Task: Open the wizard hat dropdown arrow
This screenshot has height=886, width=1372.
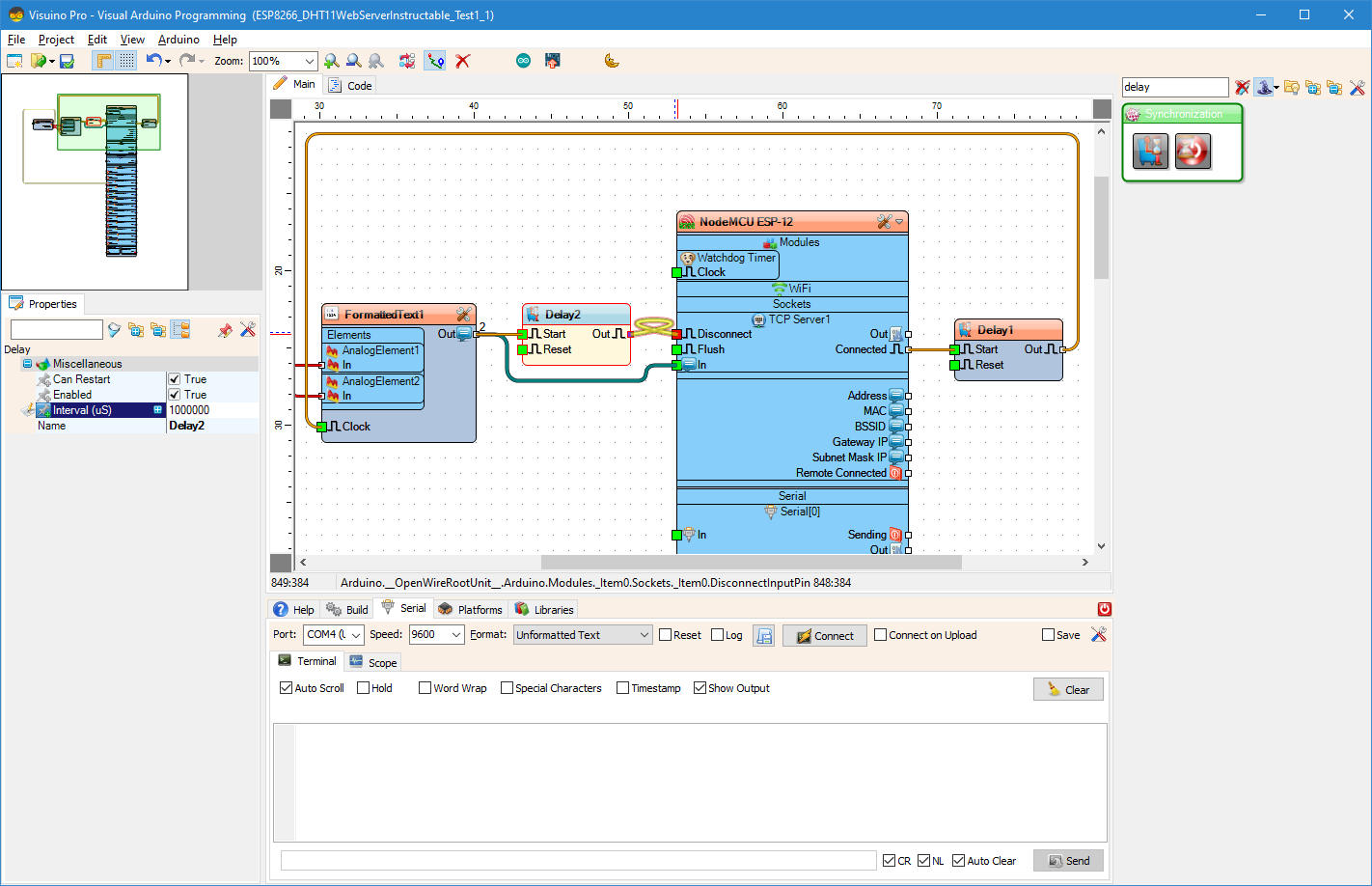Action: [x=1276, y=88]
